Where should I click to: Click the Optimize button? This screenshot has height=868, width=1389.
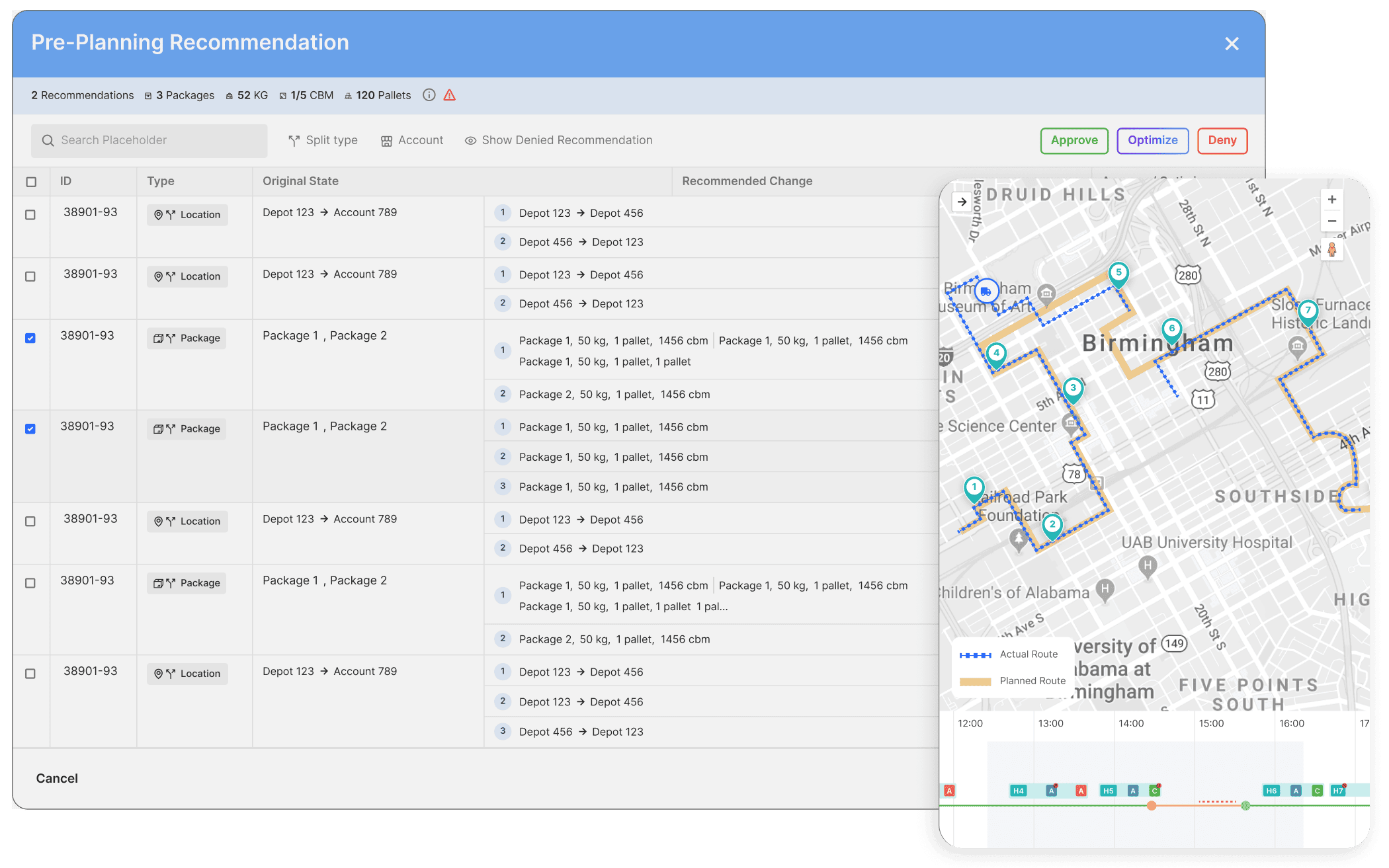[x=1153, y=140]
